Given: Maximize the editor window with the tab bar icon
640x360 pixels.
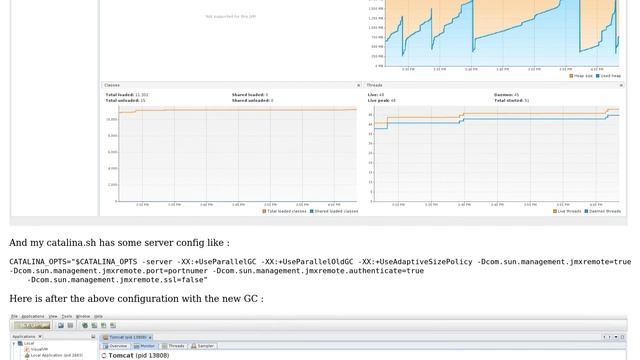Looking at the screenshot, I should tap(622, 337).
